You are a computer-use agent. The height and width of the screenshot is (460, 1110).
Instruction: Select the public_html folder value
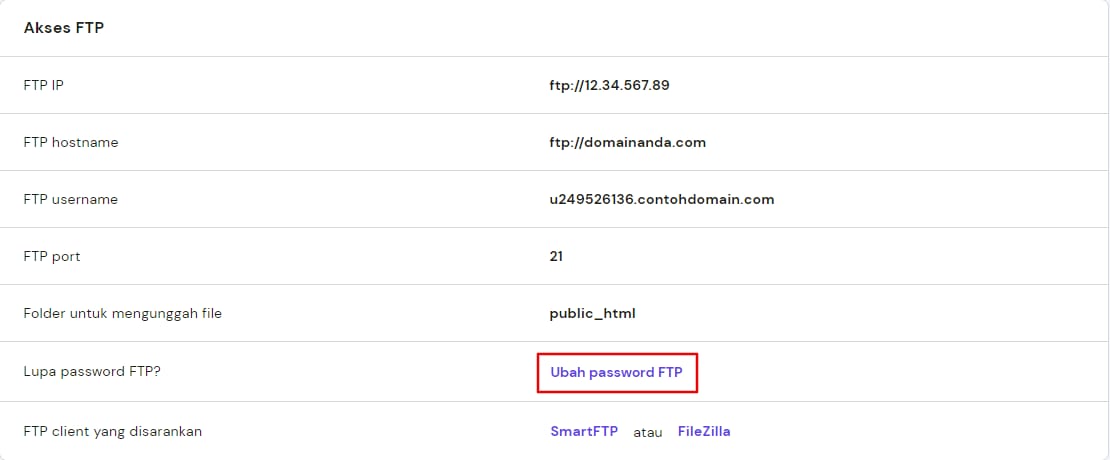pos(592,313)
